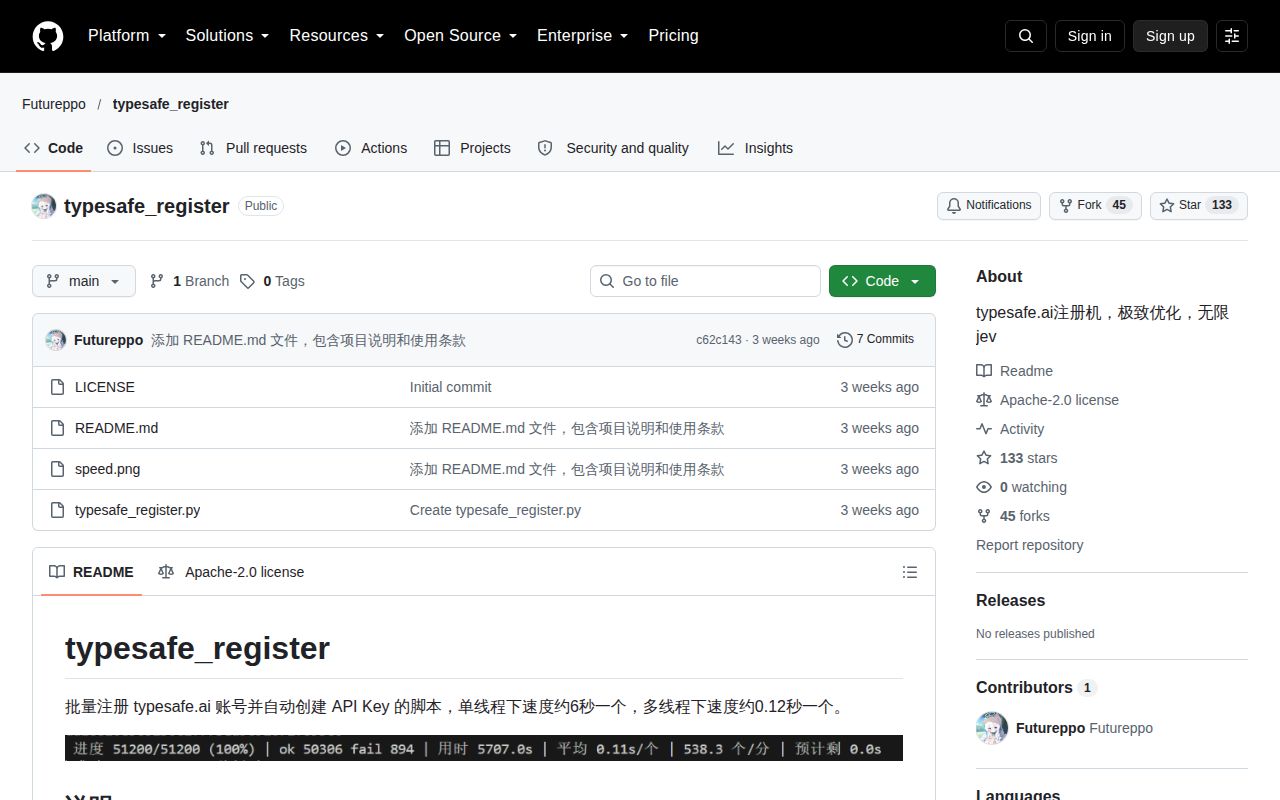Open the Releases heading link

(x=1010, y=600)
